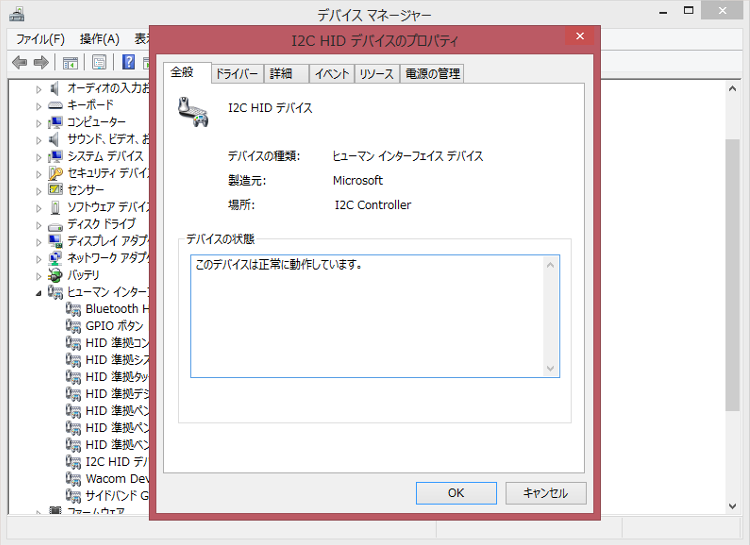Viewport: 750px width, 545px height.
Task: Expand the オーディオの入力 node
Action: coord(39,89)
